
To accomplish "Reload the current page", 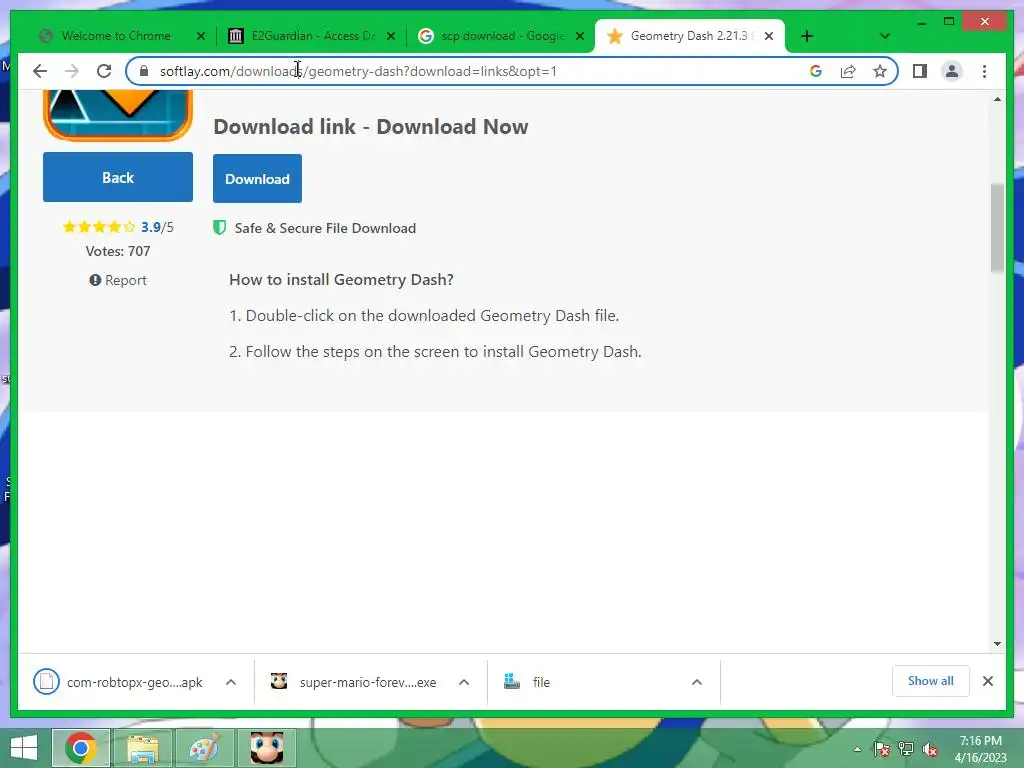I will 104,71.
